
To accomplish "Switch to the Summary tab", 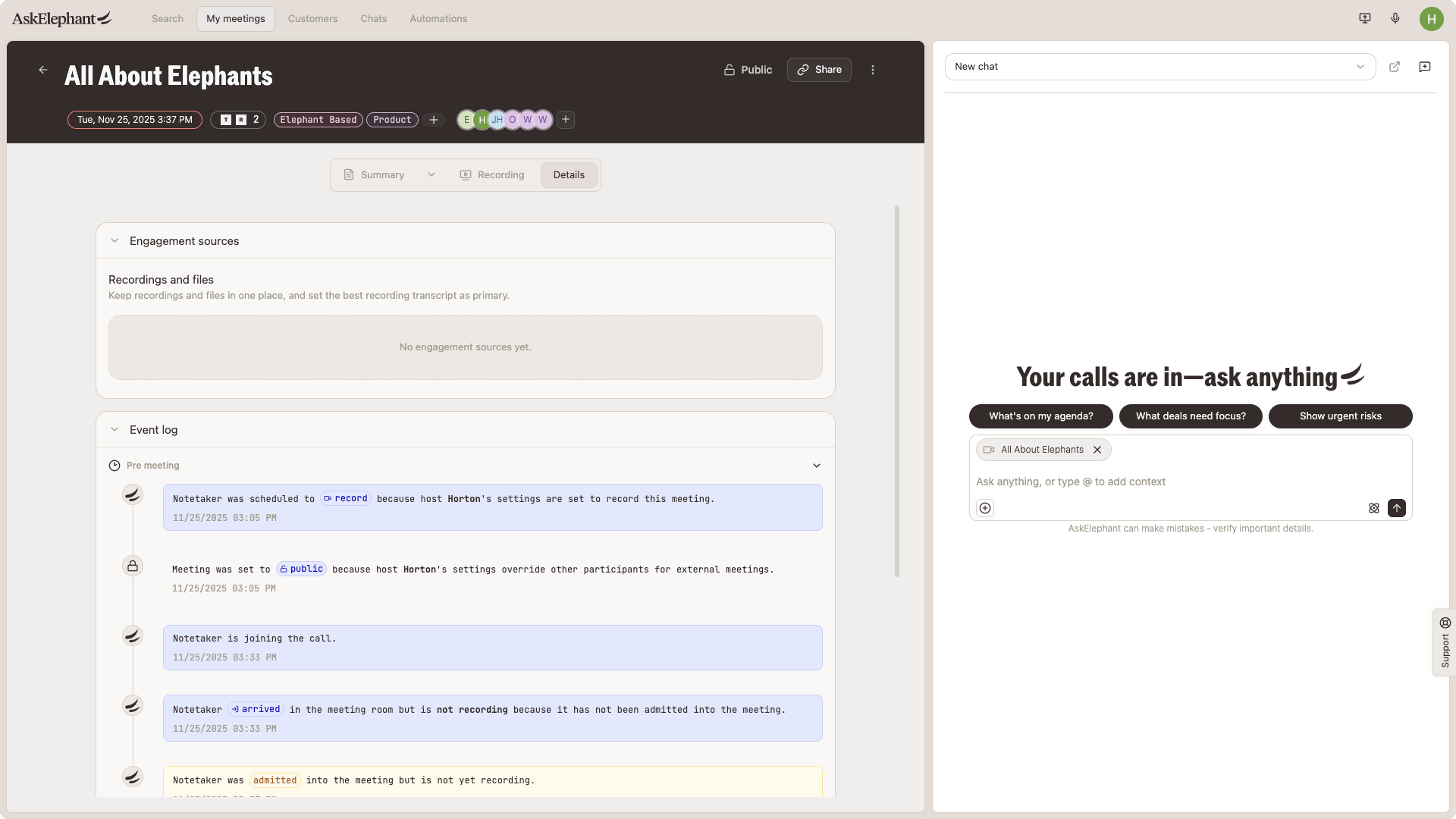I will click(x=374, y=175).
